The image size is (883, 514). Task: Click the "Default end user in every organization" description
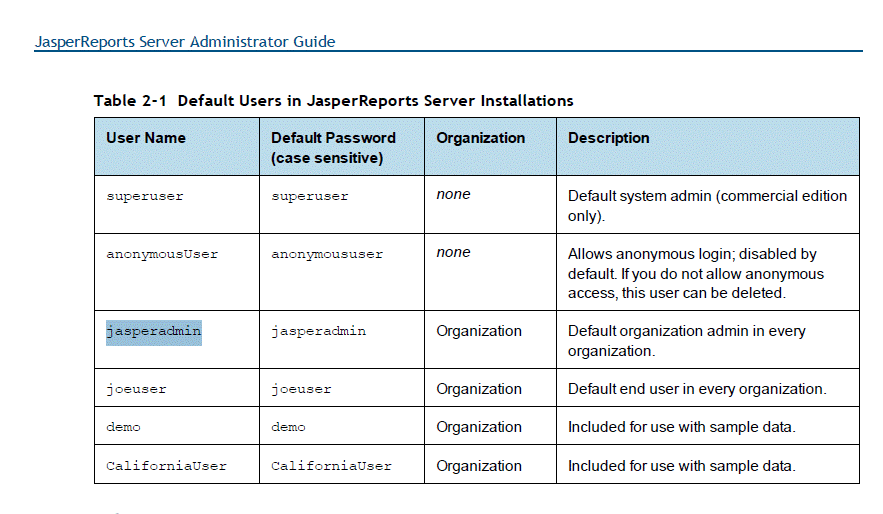[x=696, y=389]
